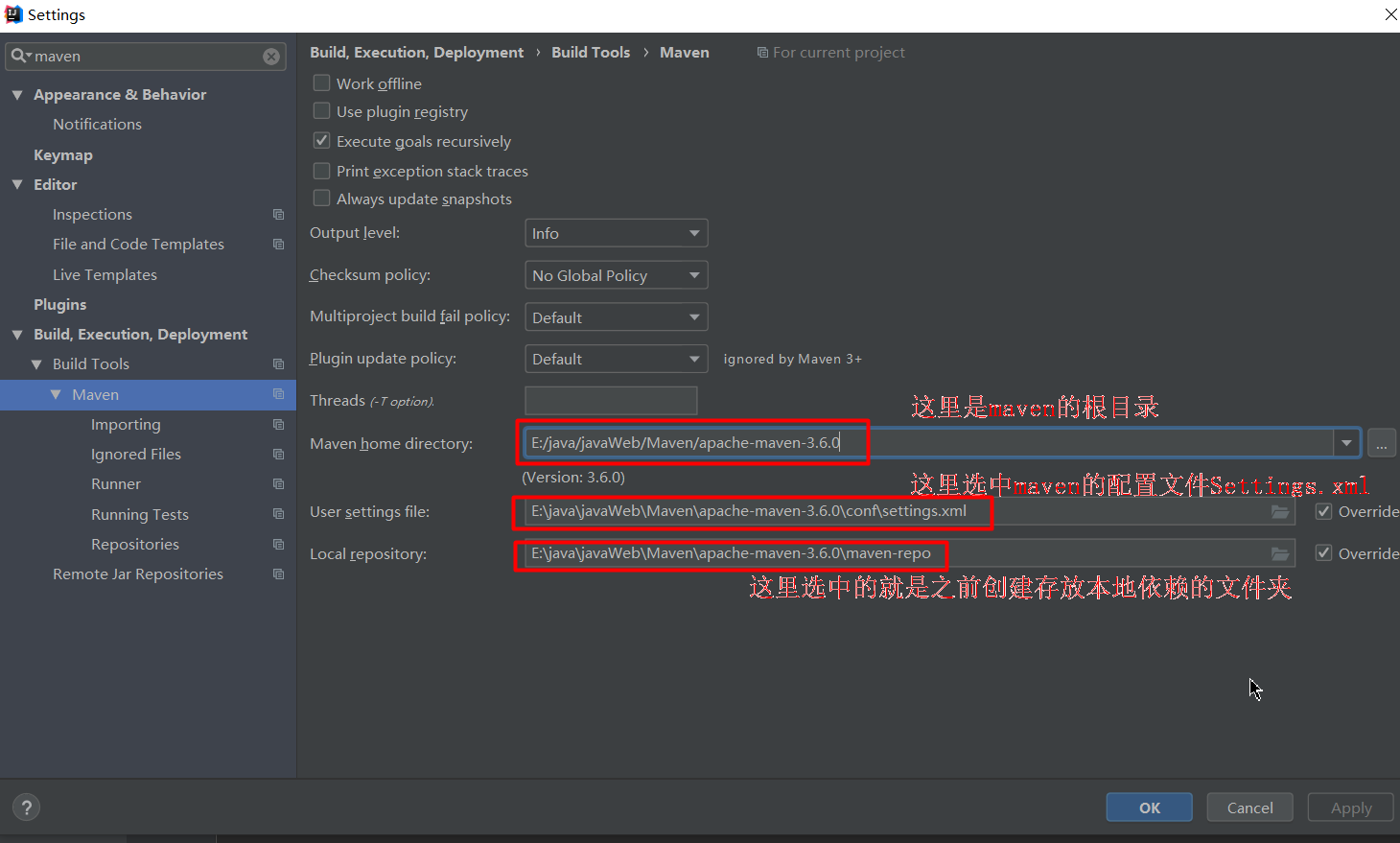
Task: Click project-level icon beside Remote Jar Repositories
Action: [x=278, y=574]
